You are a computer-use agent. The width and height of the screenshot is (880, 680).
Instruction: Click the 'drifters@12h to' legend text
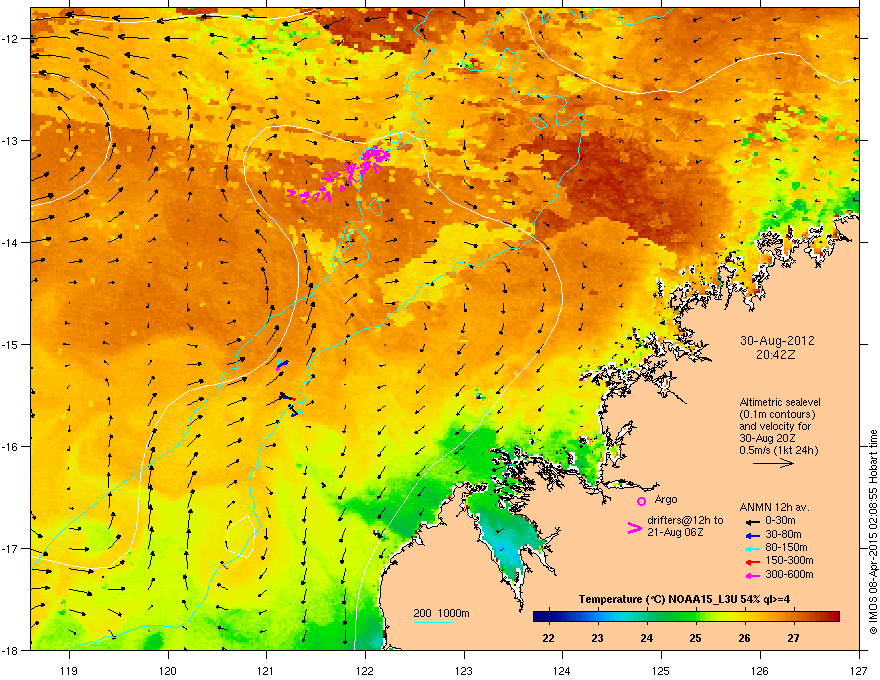(x=685, y=521)
